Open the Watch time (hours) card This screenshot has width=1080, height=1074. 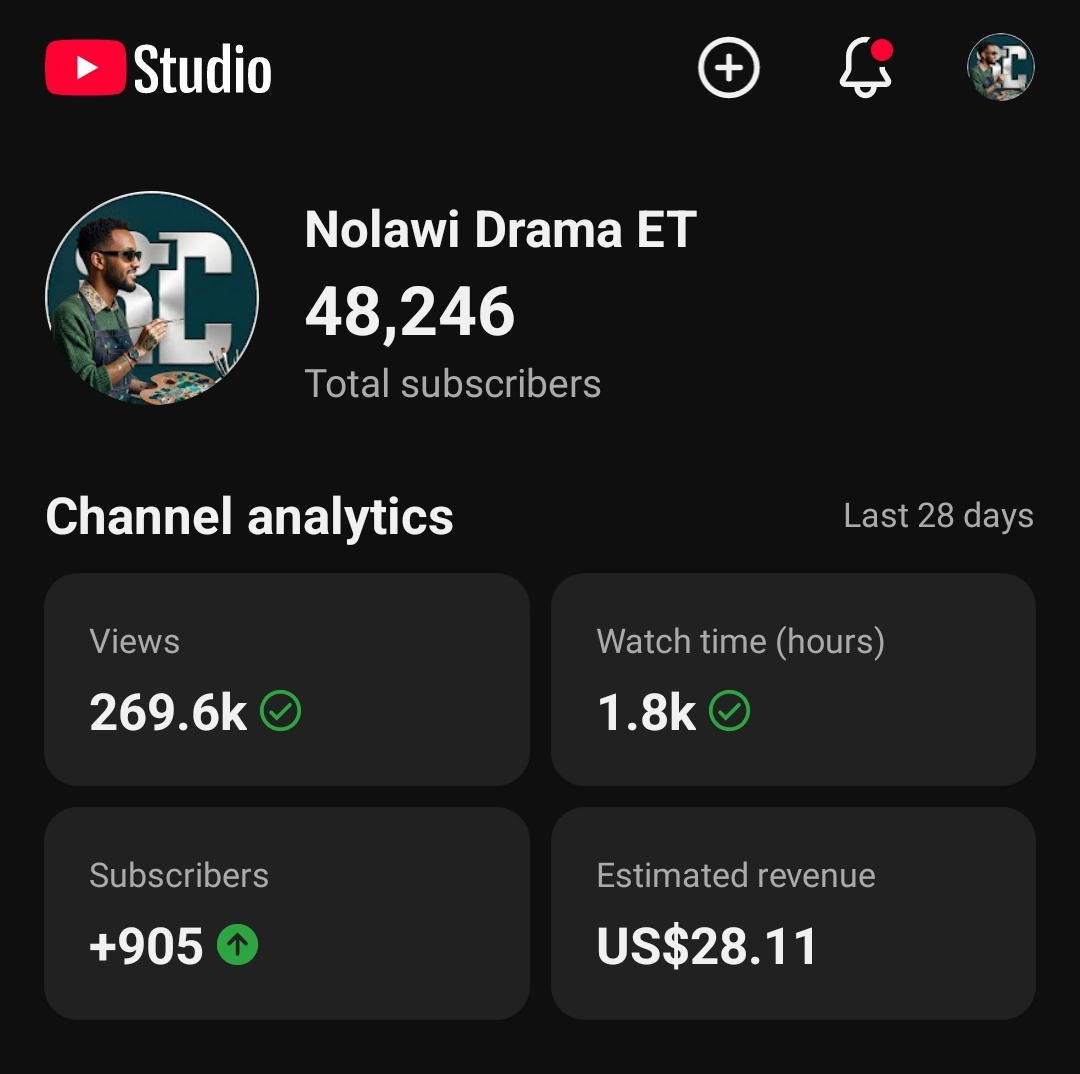793,679
